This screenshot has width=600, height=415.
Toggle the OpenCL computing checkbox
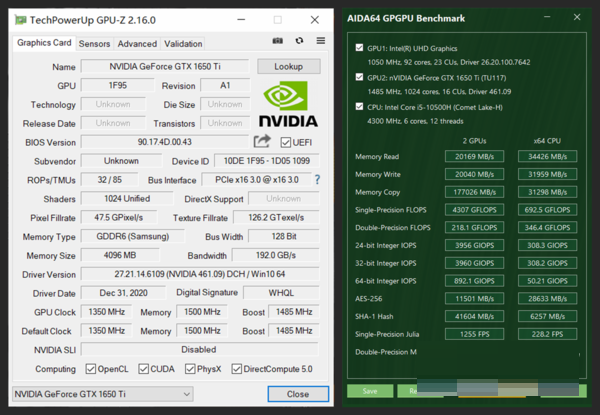[x=92, y=369]
